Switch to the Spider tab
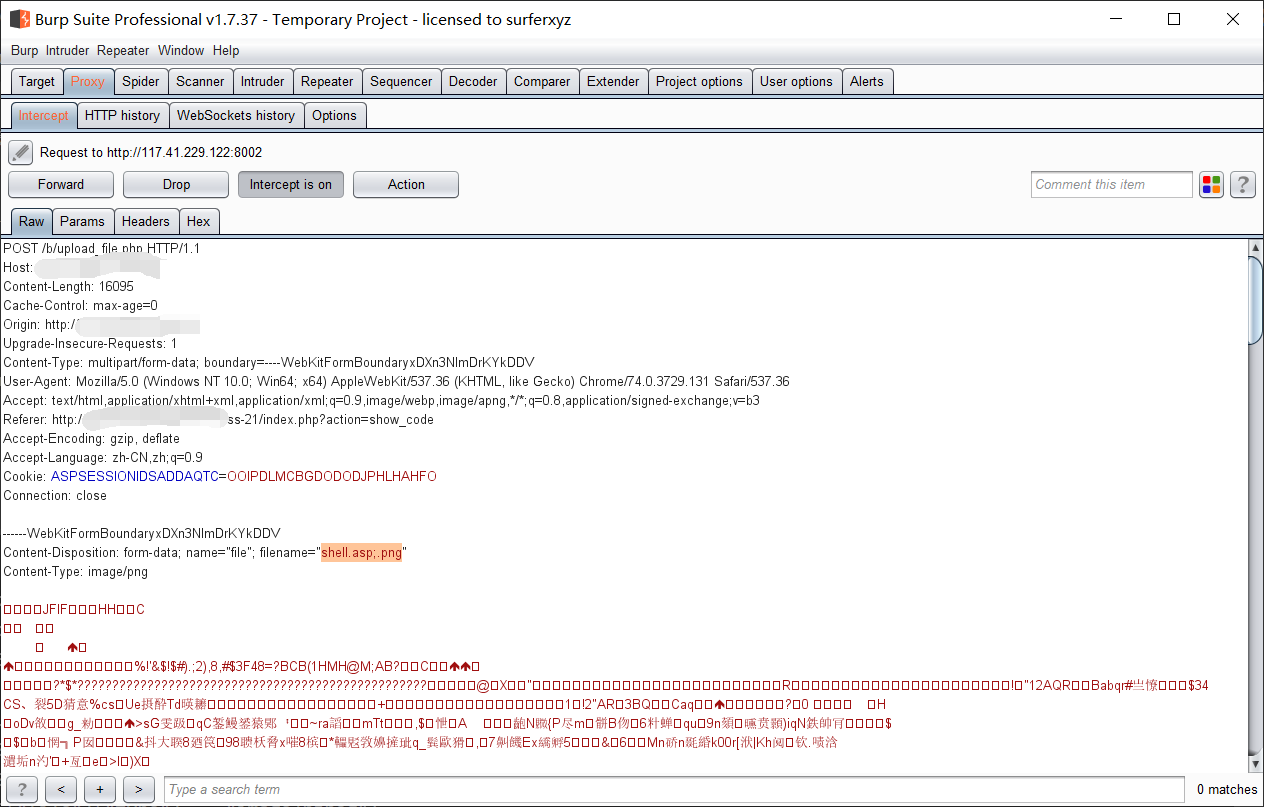The height and width of the screenshot is (807, 1264). 141,82
